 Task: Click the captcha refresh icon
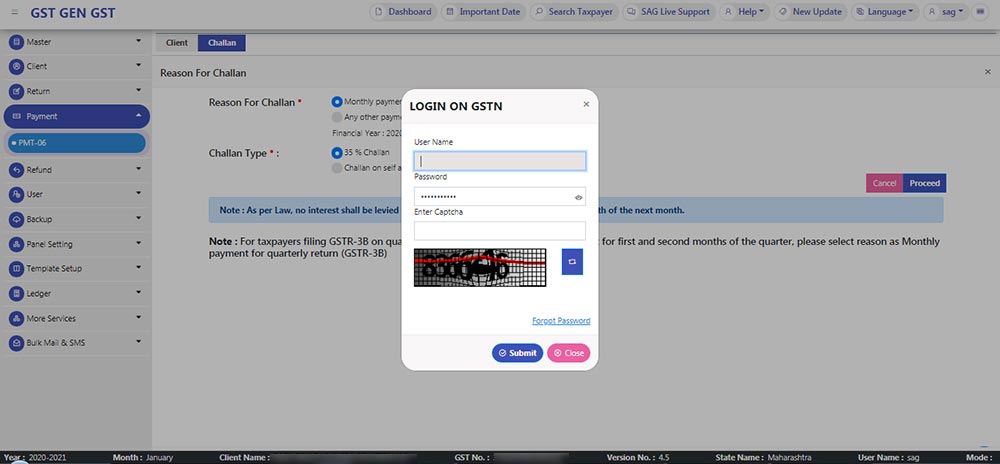click(x=572, y=262)
